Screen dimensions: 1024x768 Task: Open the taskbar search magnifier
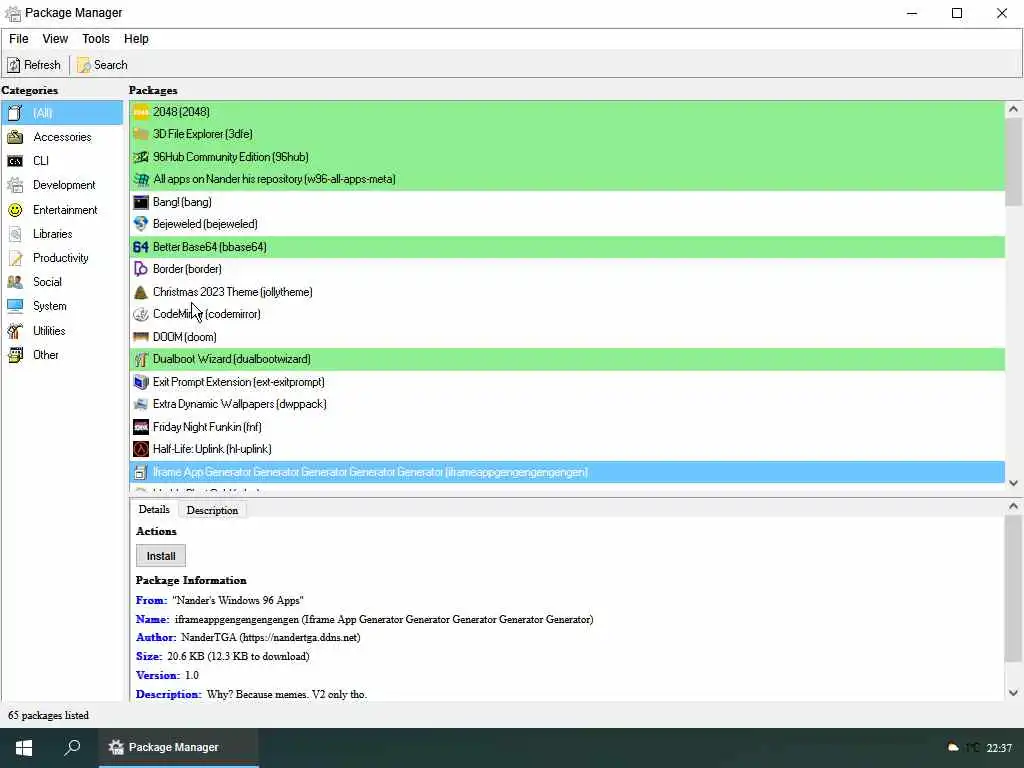click(x=72, y=747)
